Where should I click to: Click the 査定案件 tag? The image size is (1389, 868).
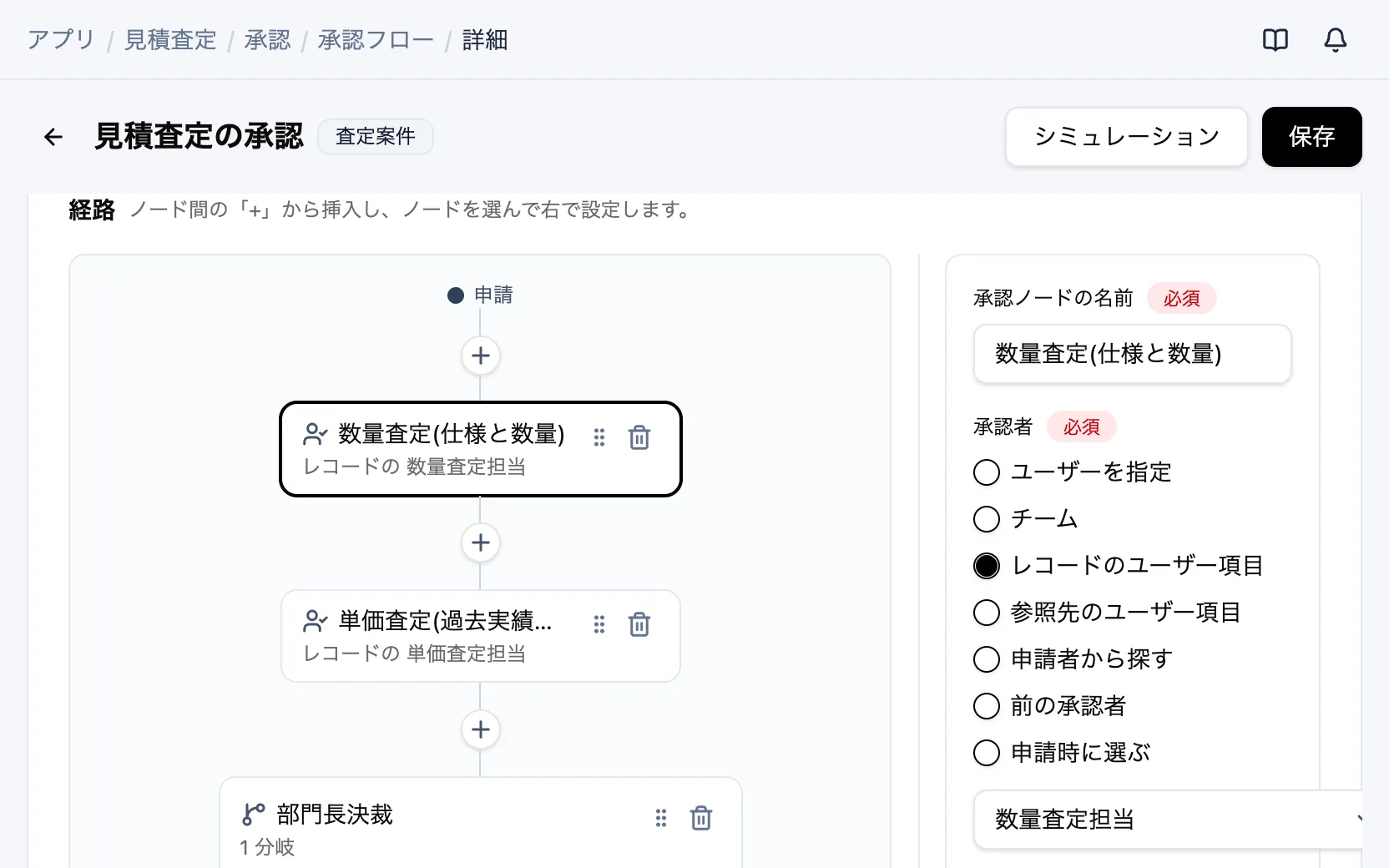click(x=376, y=136)
